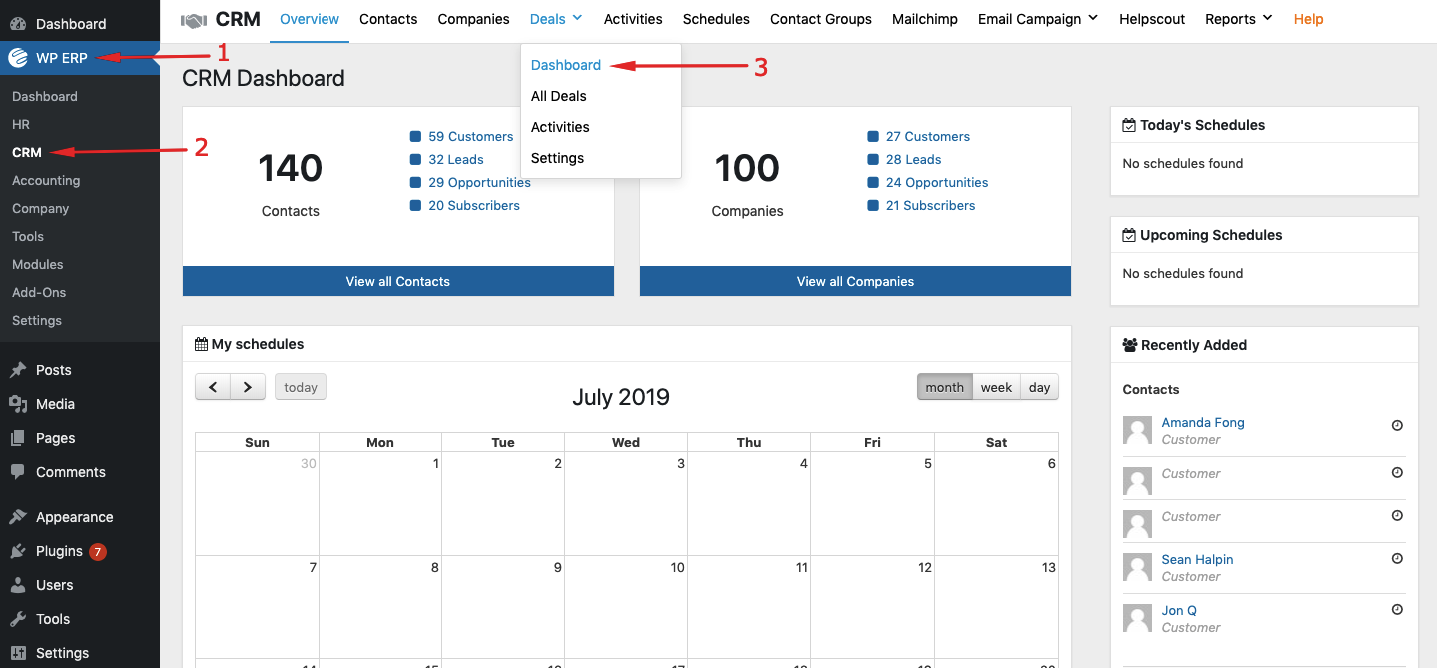Select Settings in the Deals dropdown

[x=557, y=158]
